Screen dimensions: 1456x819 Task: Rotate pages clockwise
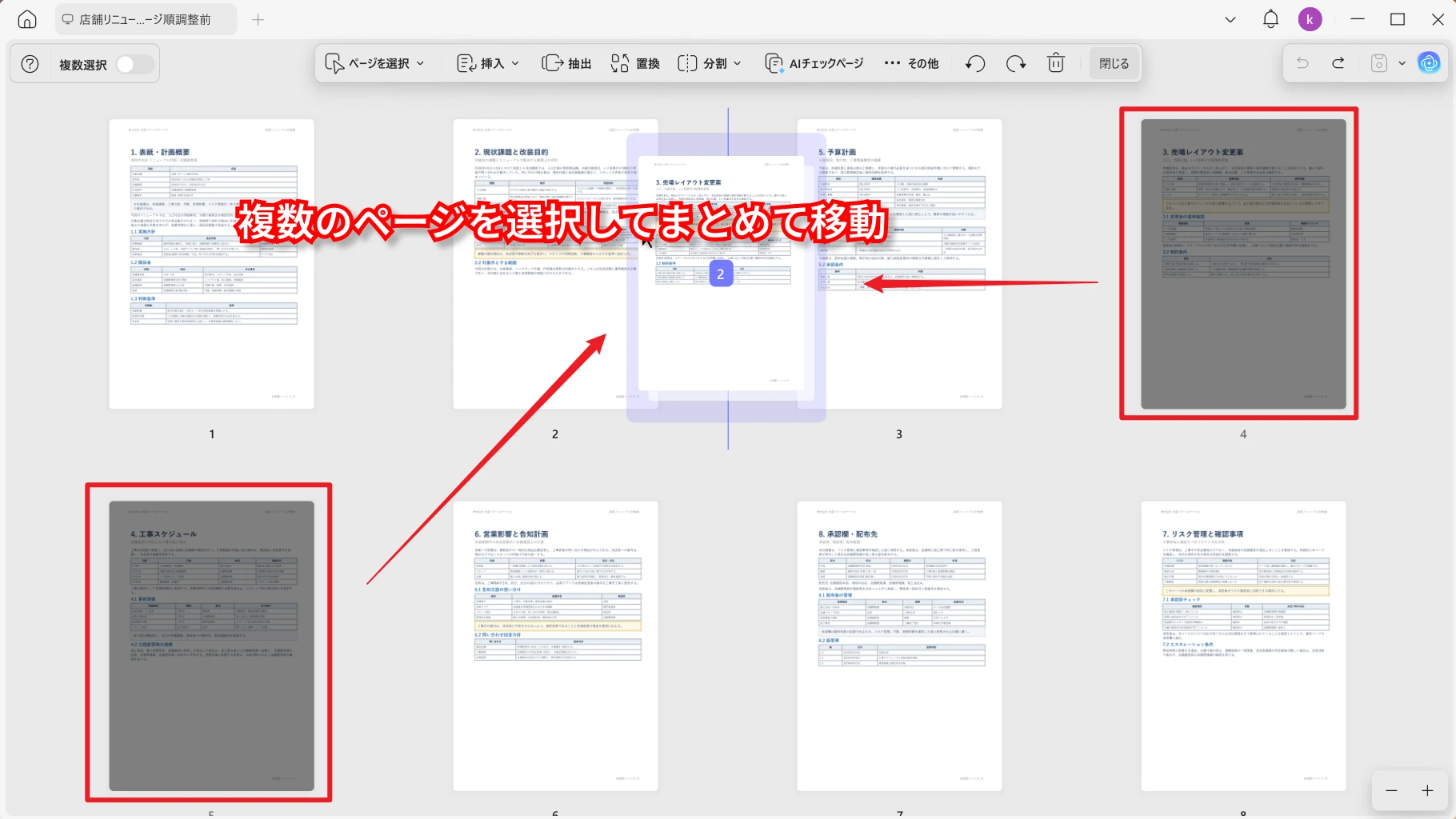pos(1016,63)
